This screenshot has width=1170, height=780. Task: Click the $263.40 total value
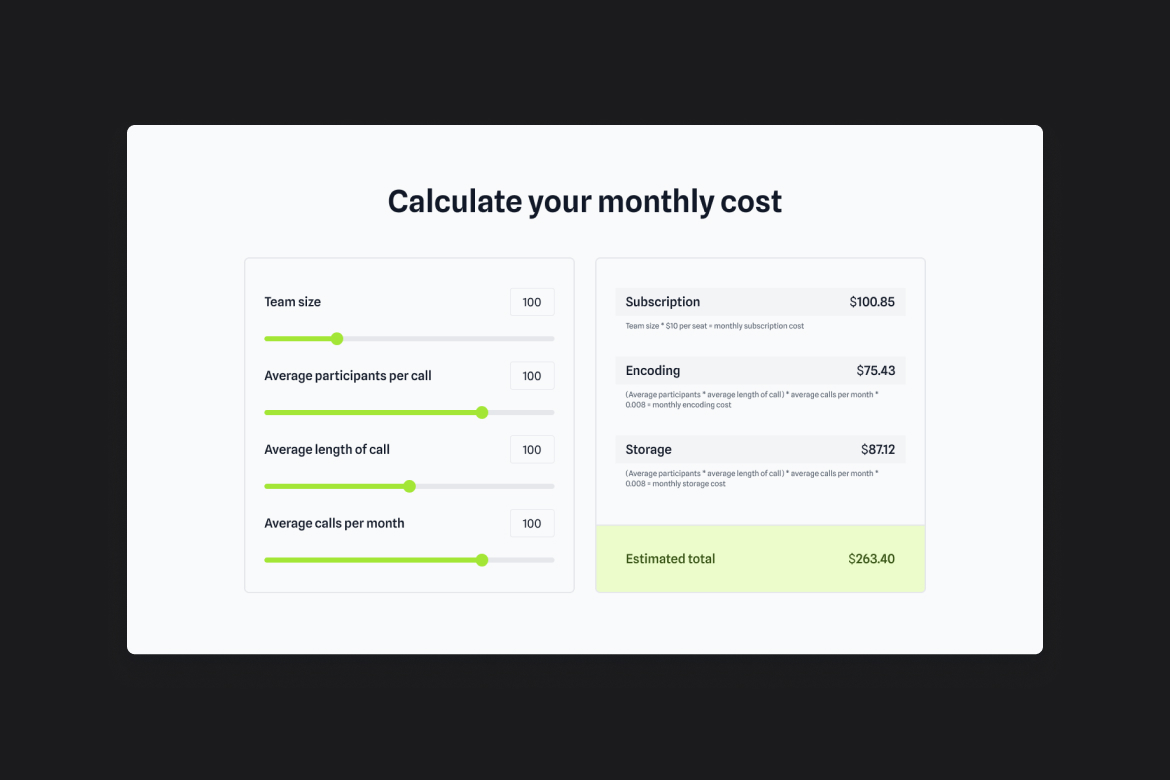pos(871,558)
